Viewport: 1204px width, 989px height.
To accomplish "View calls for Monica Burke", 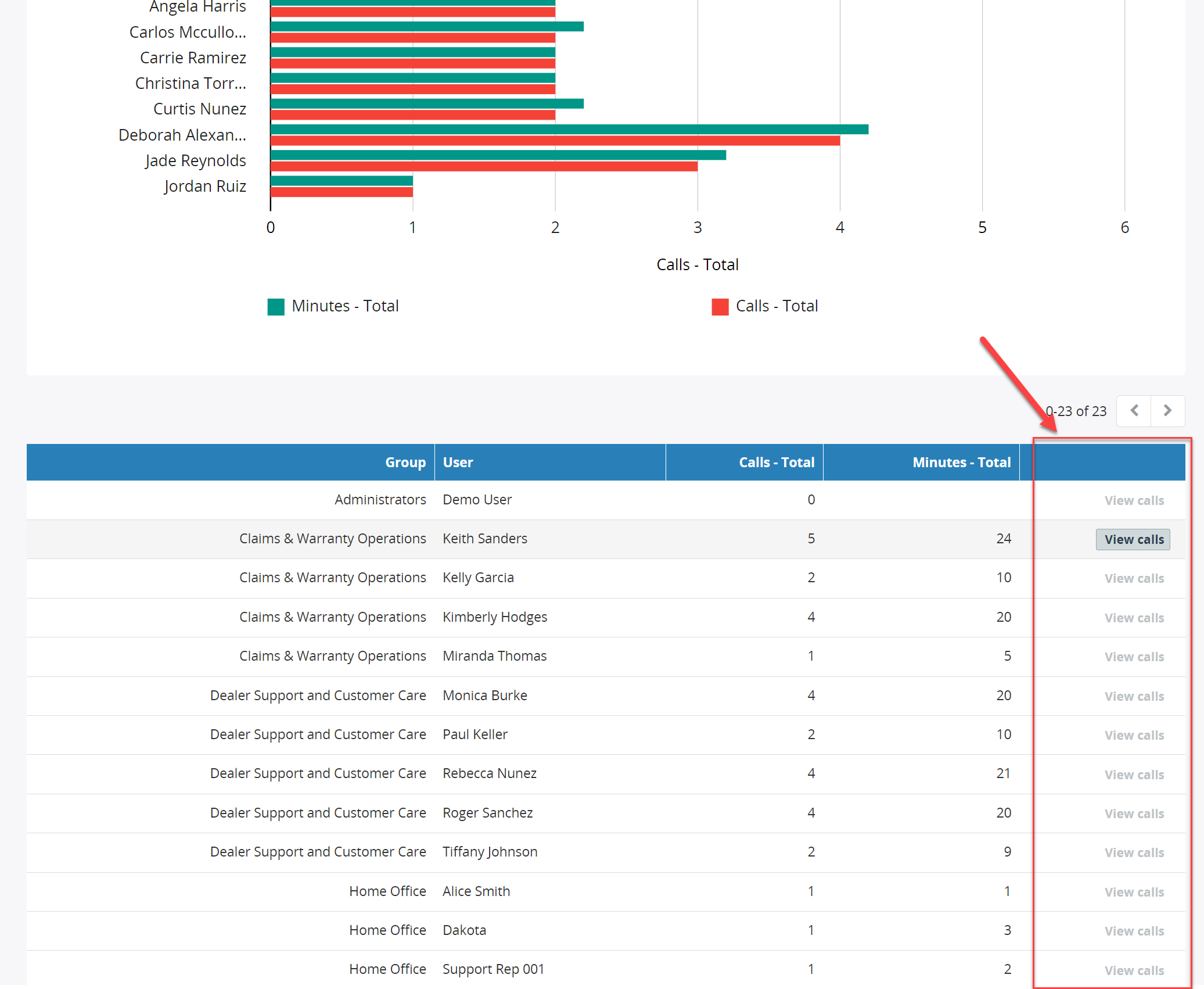I will click(x=1134, y=696).
